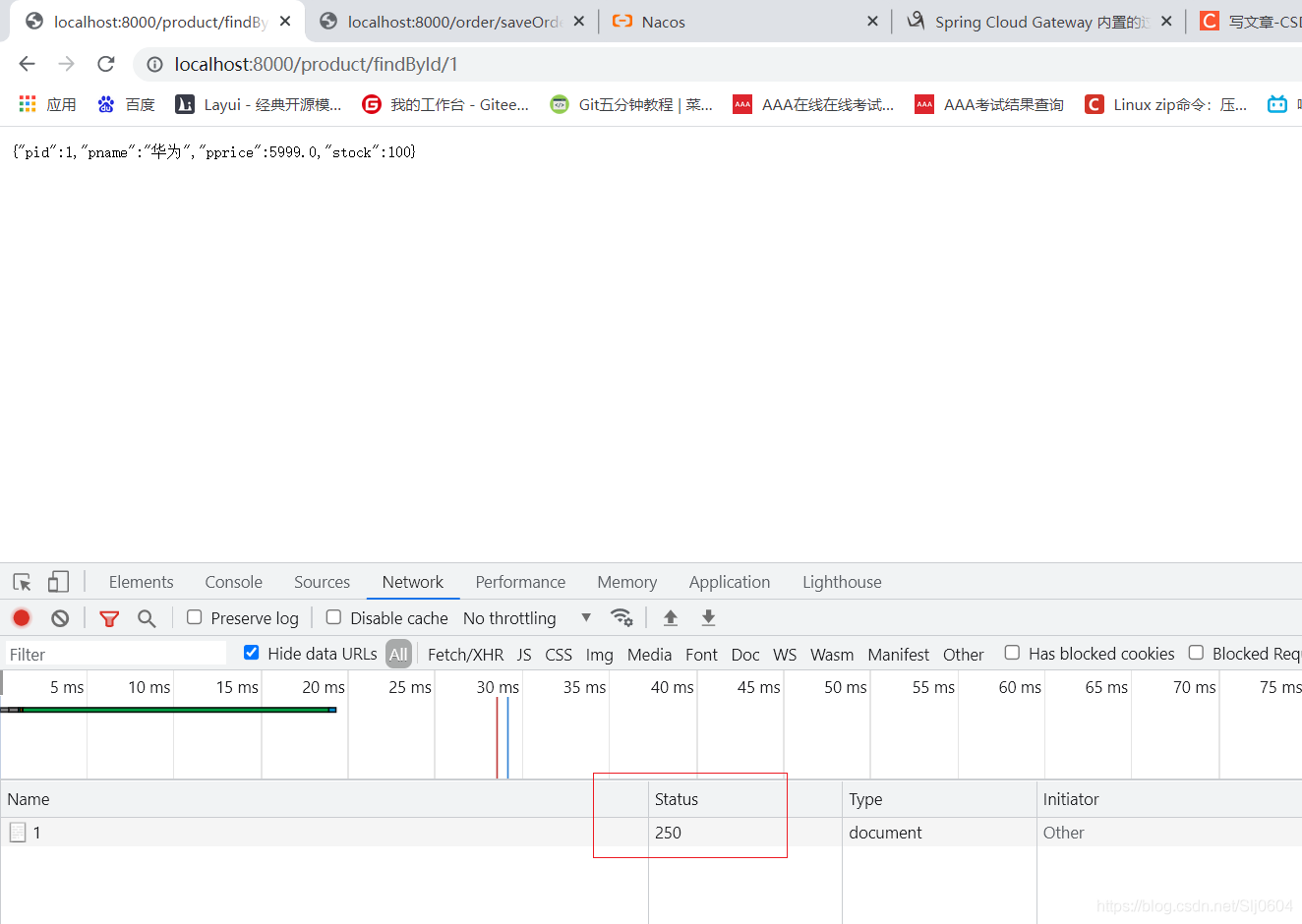Click the import HAR upload icon
The image size is (1302, 924).
click(x=671, y=618)
